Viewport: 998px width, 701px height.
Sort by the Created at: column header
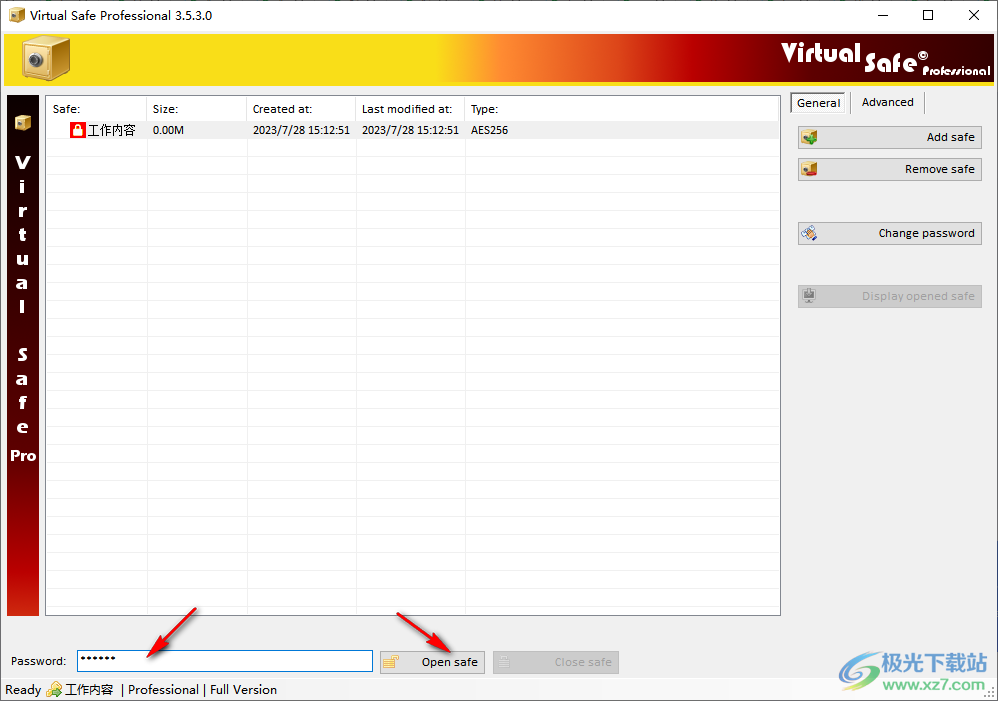pos(301,109)
